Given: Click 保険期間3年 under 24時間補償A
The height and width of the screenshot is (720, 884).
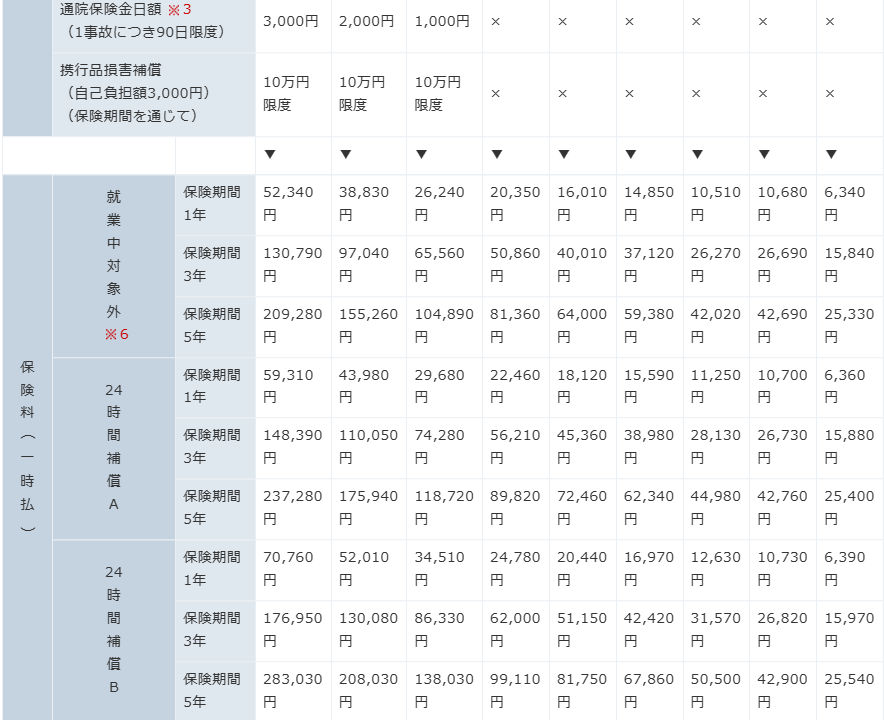Looking at the screenshot, I should coord(215,448).
